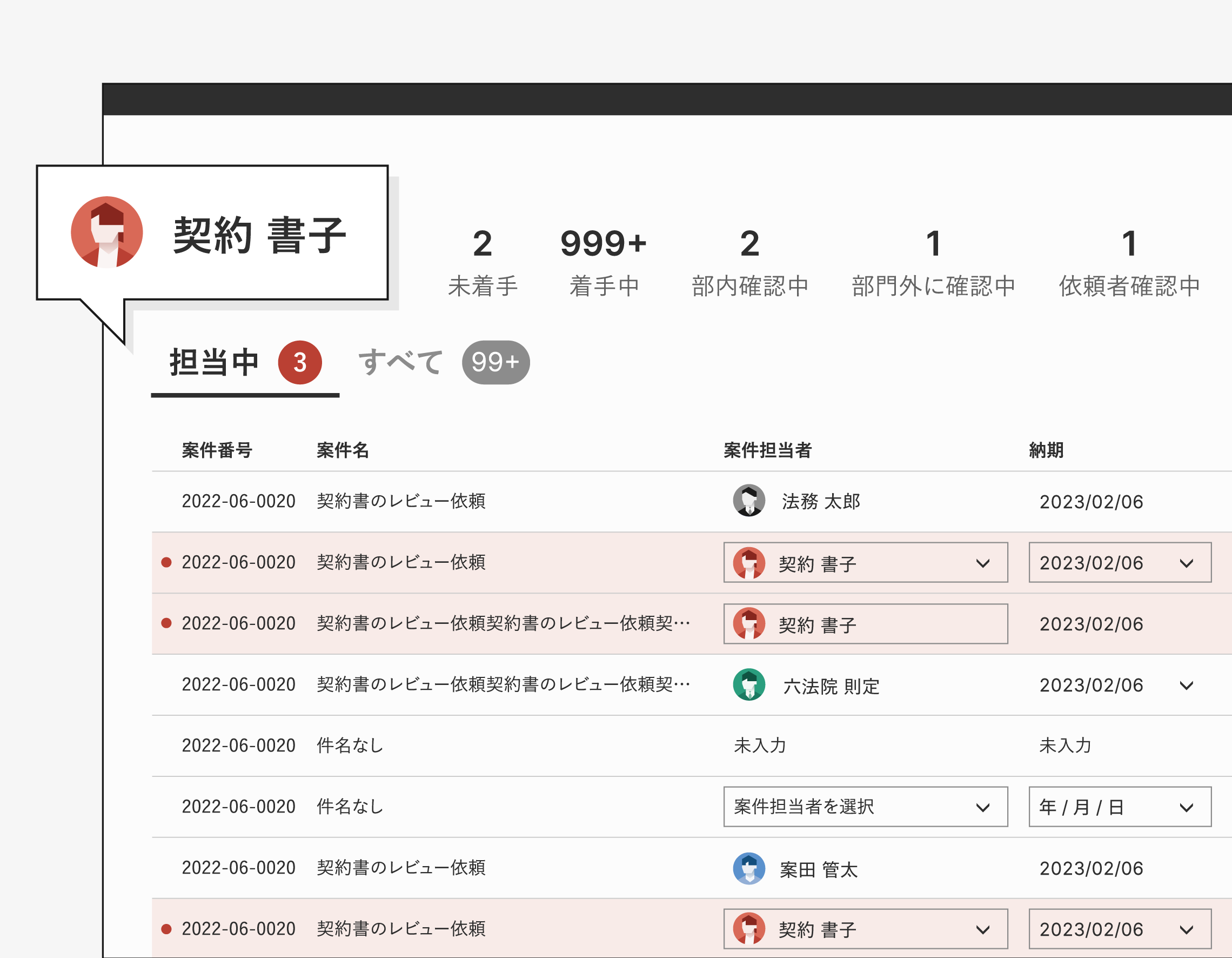This screenshot has height=958, width=1232.
Task: Click the large 契約 書子 avatar in callout
Action: (106, 232)
